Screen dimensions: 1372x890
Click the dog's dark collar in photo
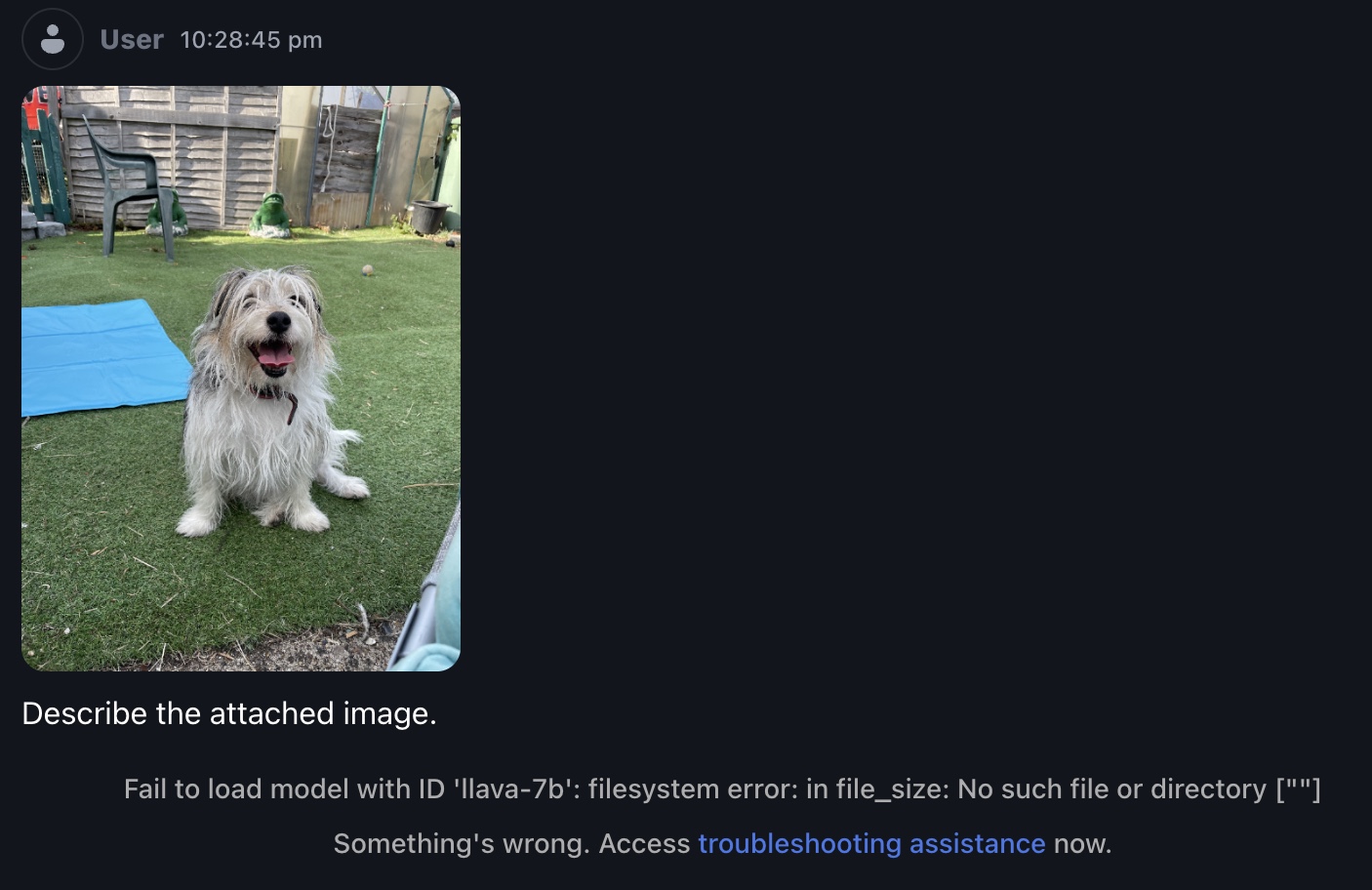click(x=275, y=394)
